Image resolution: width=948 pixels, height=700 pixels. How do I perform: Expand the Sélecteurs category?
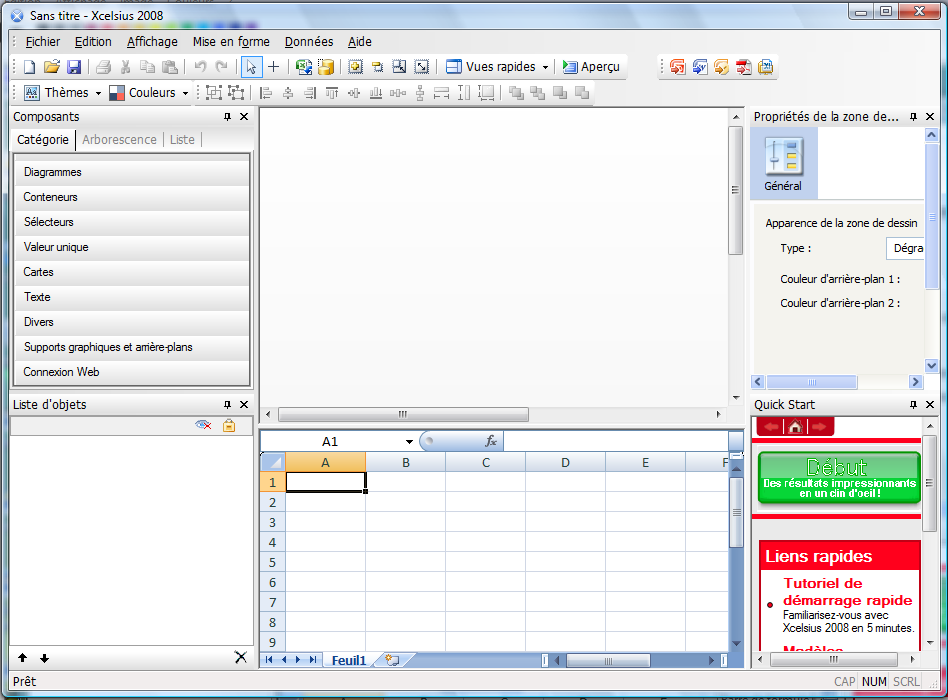(x=131, y=222)
